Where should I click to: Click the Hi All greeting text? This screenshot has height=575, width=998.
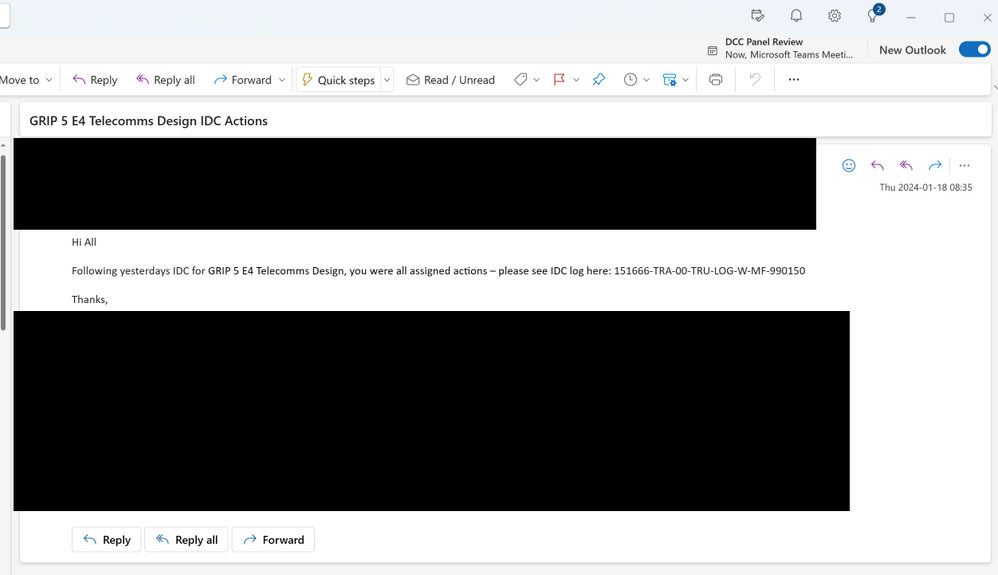pyautogui.click(x=84, y=242)
